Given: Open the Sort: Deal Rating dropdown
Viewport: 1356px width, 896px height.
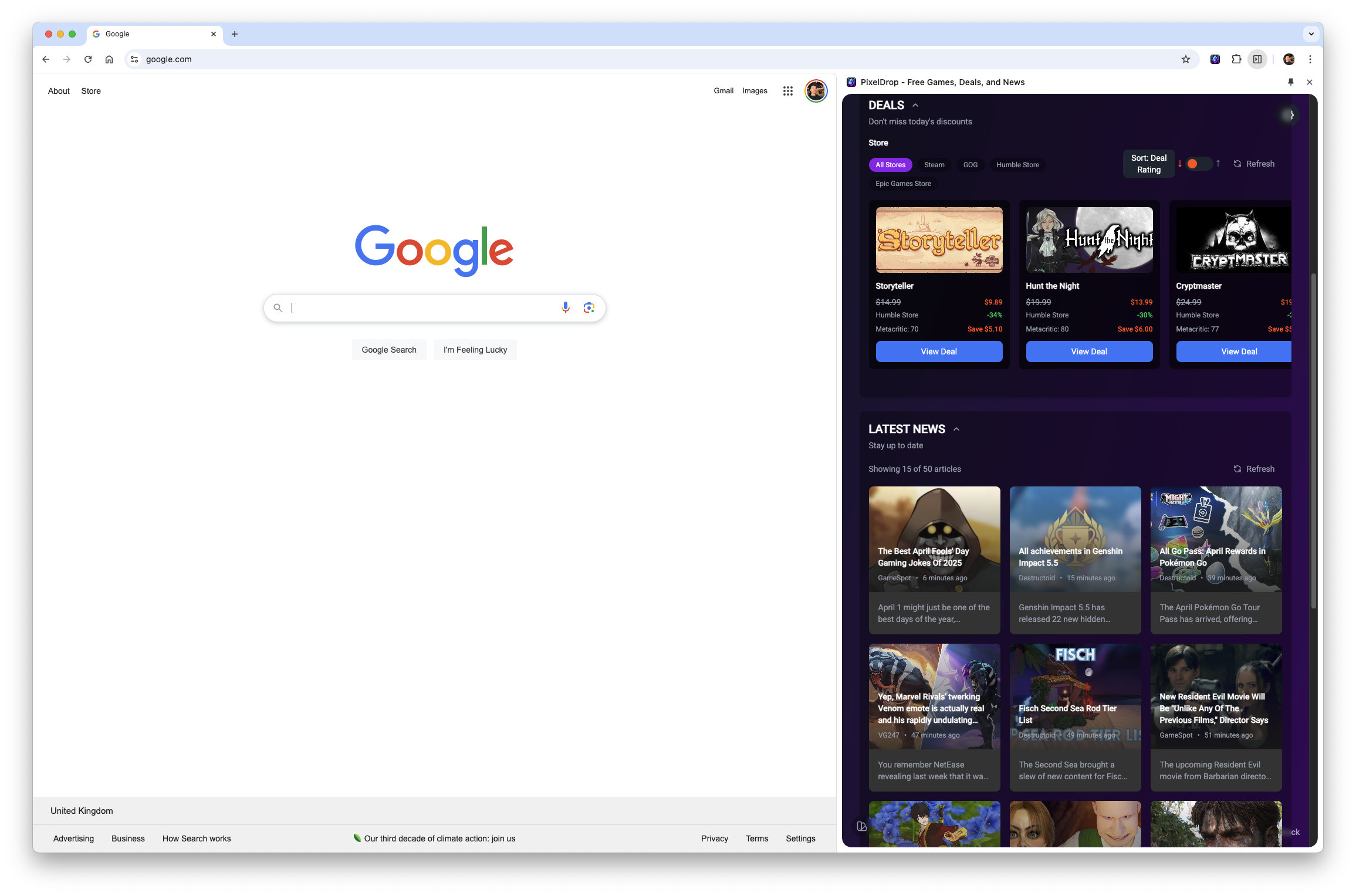Looking at the screenshot, I should [x=1148, y=164].
